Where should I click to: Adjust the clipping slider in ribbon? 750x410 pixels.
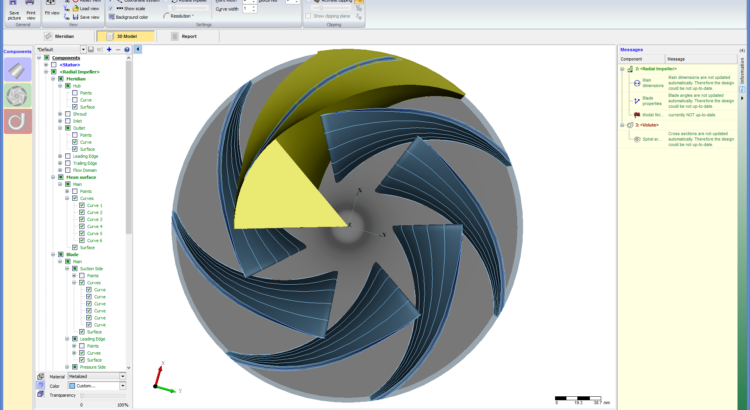pyautogui.click(x=331, y=8)
